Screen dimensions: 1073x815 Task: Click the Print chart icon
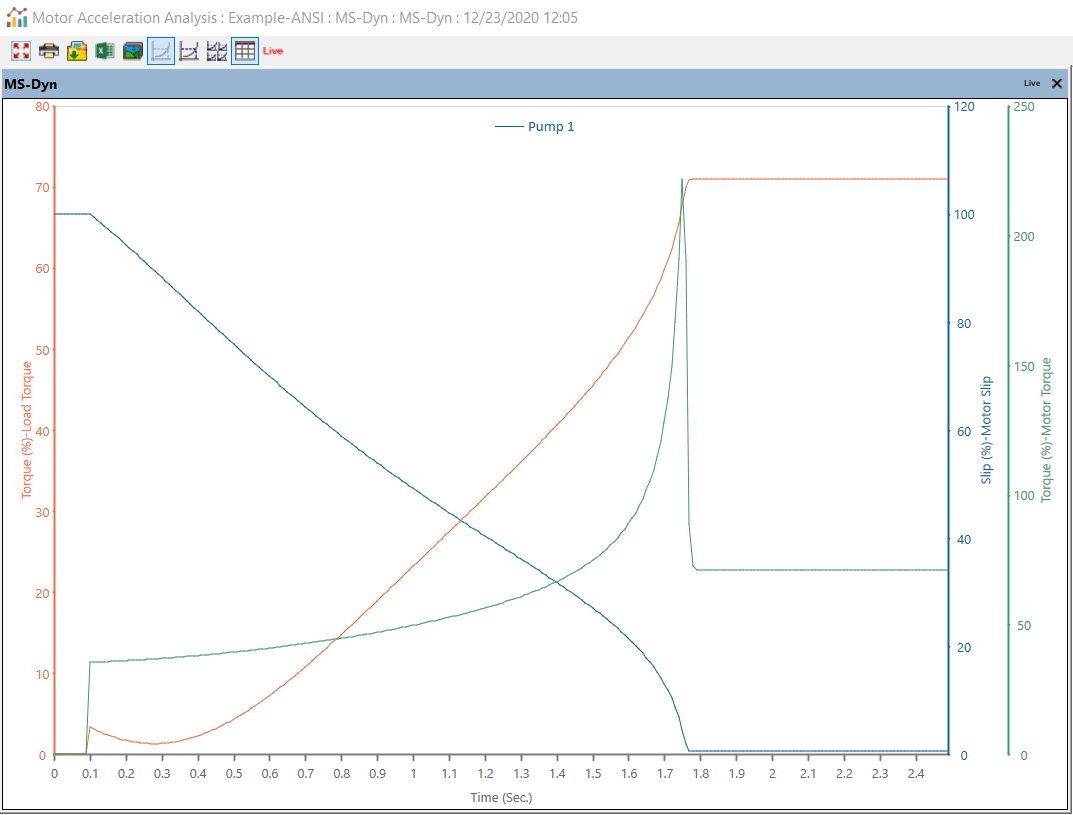point(48,50)
